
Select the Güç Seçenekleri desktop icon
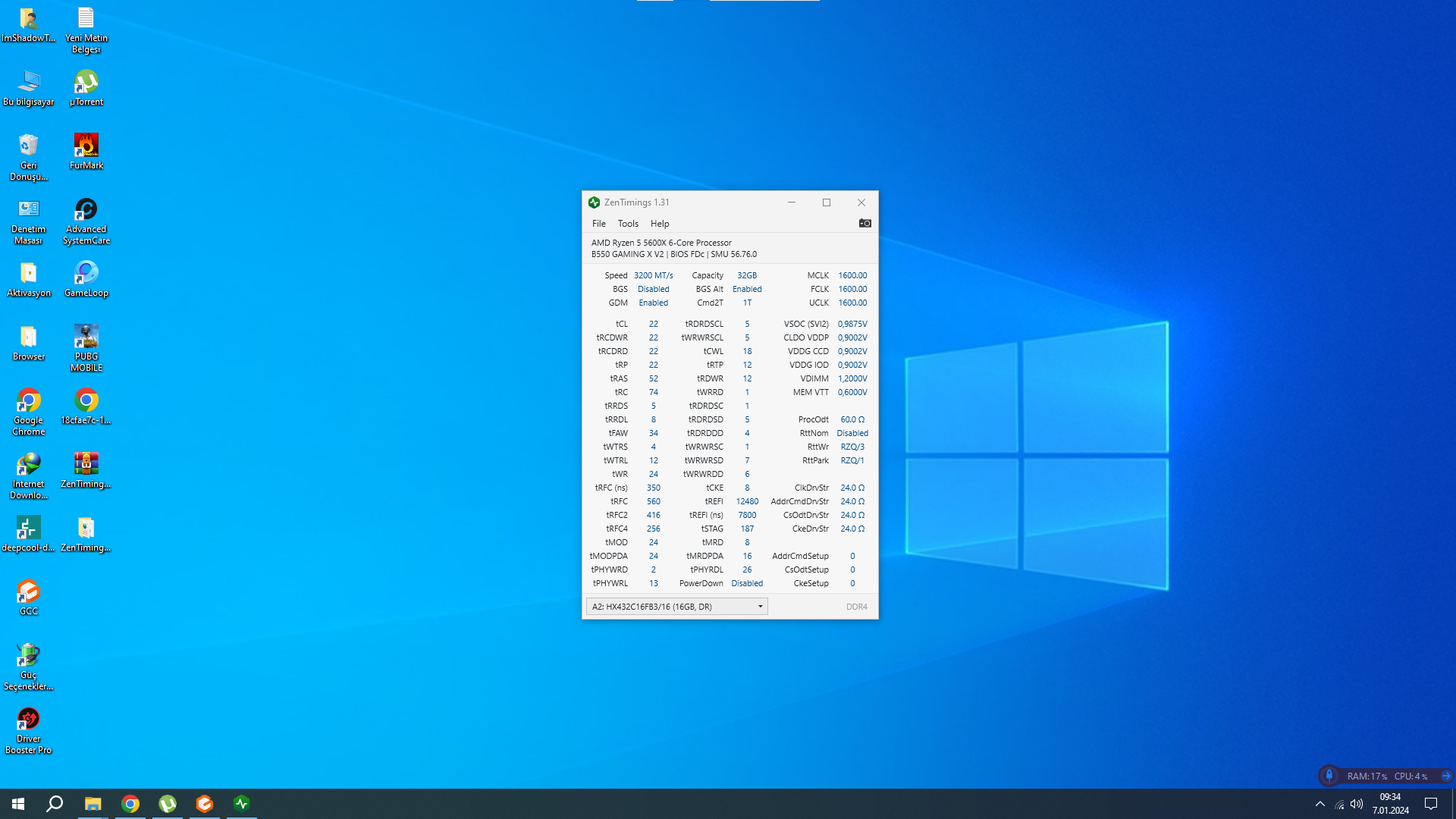(29, 667)
